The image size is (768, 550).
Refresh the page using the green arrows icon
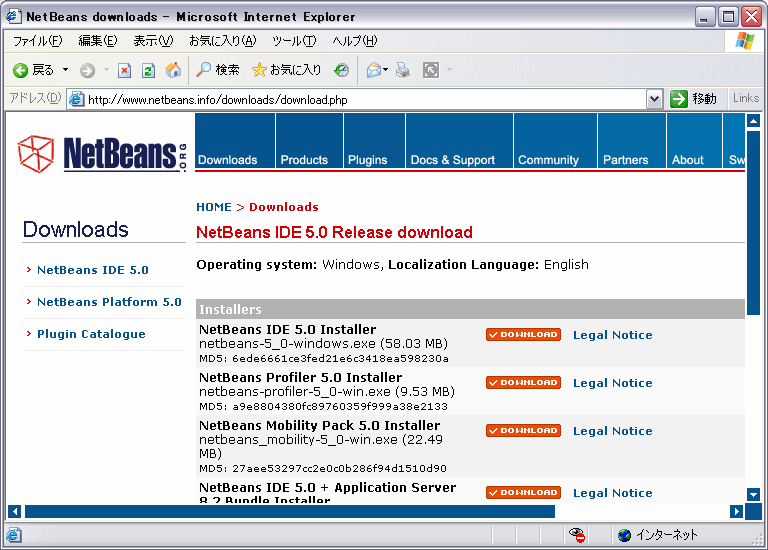[148, 71]
